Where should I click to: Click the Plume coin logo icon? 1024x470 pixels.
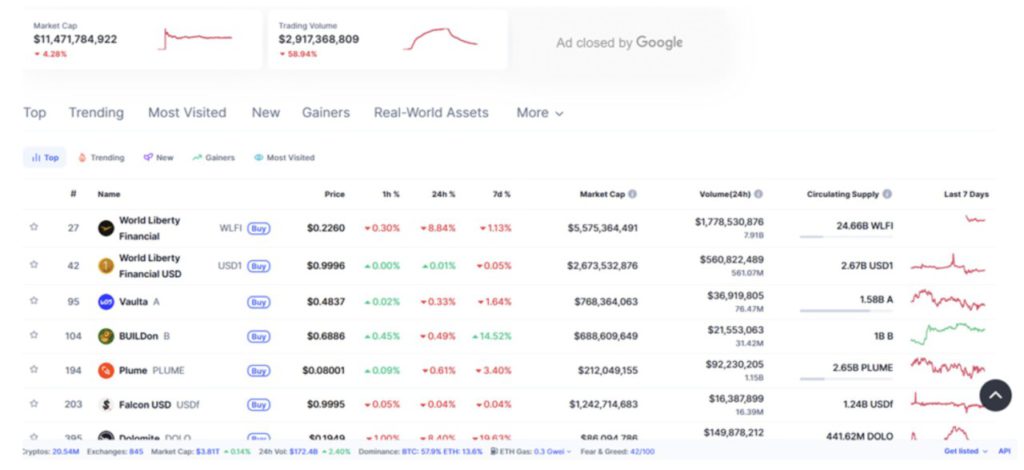coord(106,371)
